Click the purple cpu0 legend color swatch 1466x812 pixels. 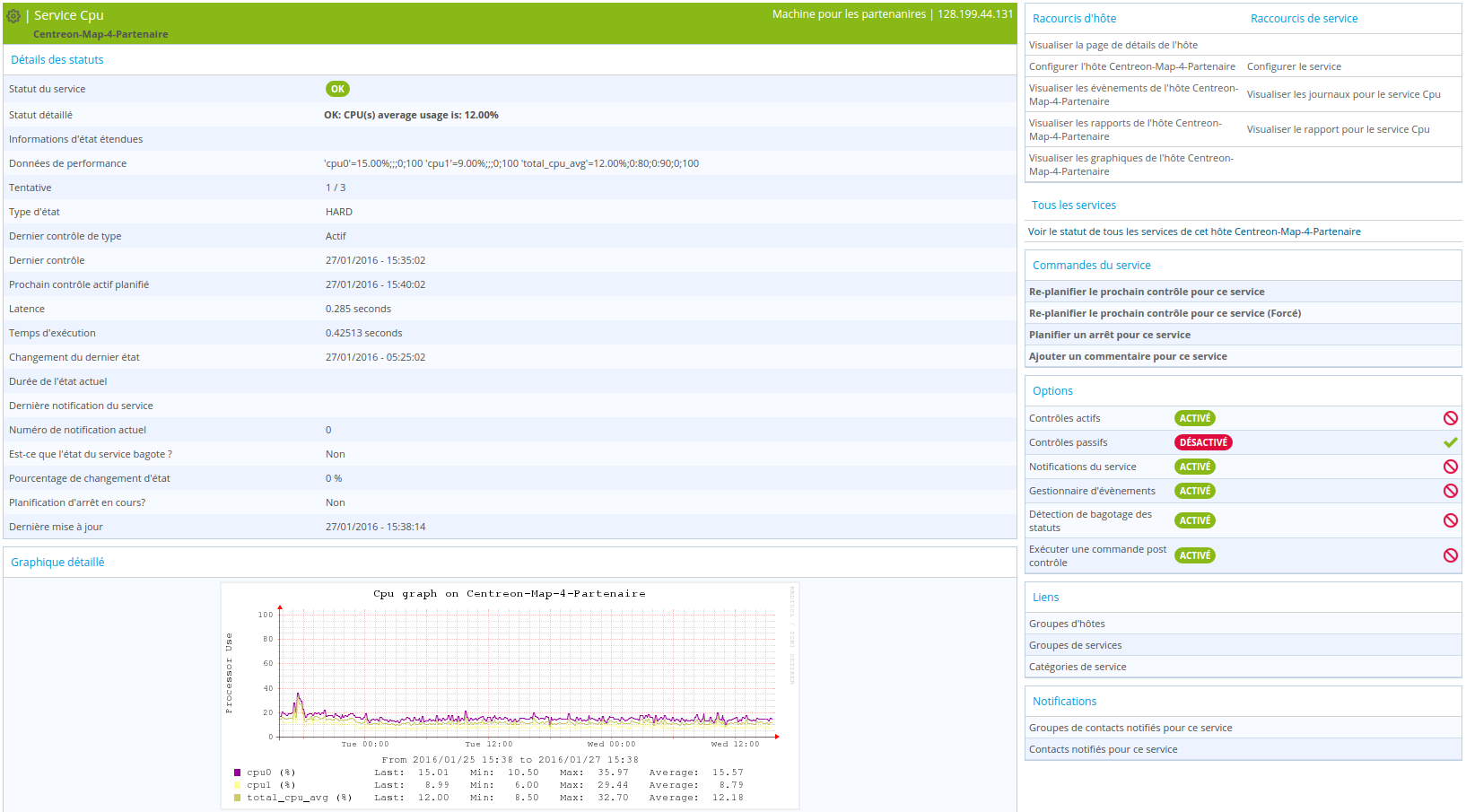tap(237, 773)
